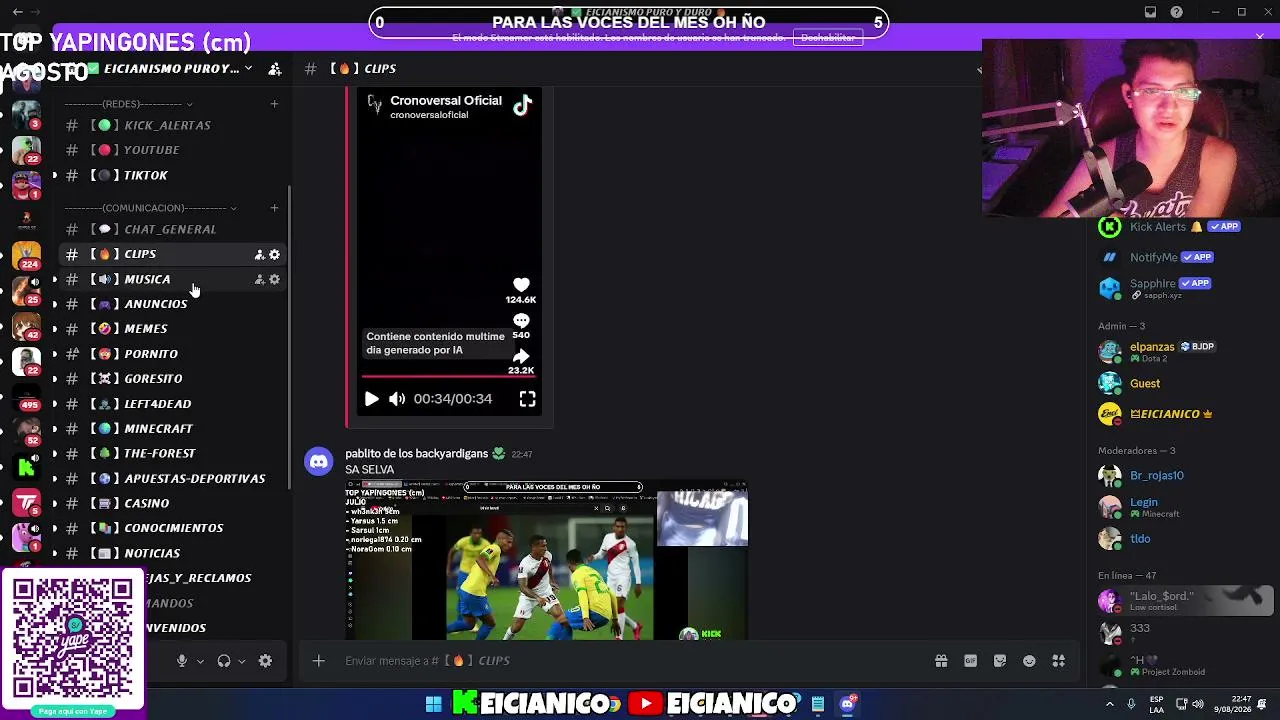Viewport: 1280px width, 720px height.
Task: Open pablito de los backyardigans user profile
Action: pos(416,454)
